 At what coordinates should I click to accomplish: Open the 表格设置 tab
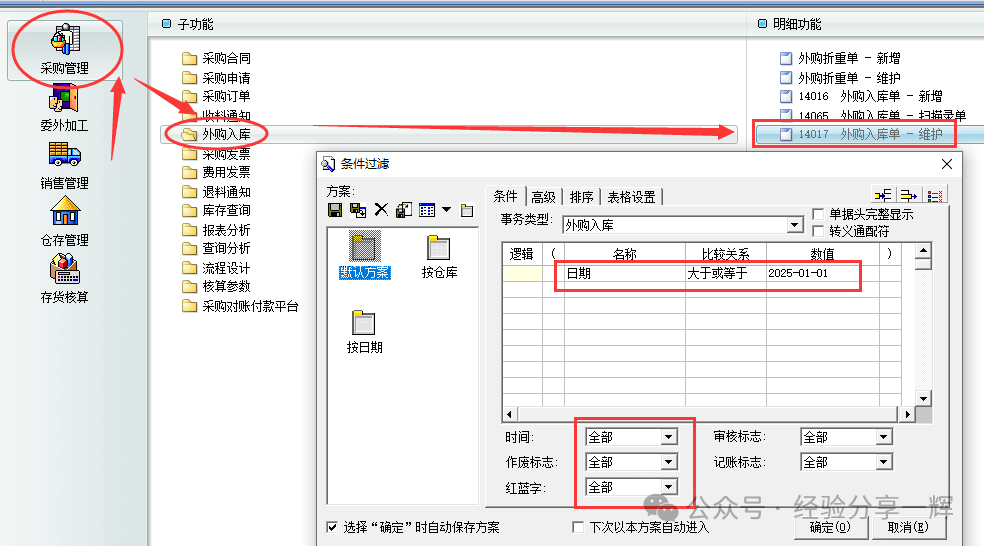[x=631, y=197]
